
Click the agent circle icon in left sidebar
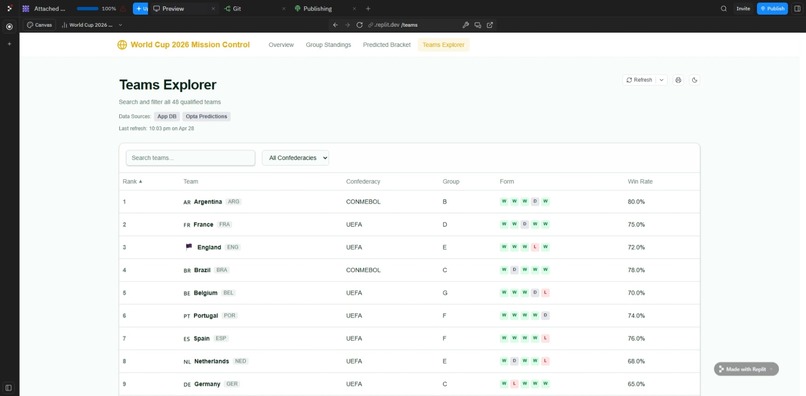click(x=9, y=27)
